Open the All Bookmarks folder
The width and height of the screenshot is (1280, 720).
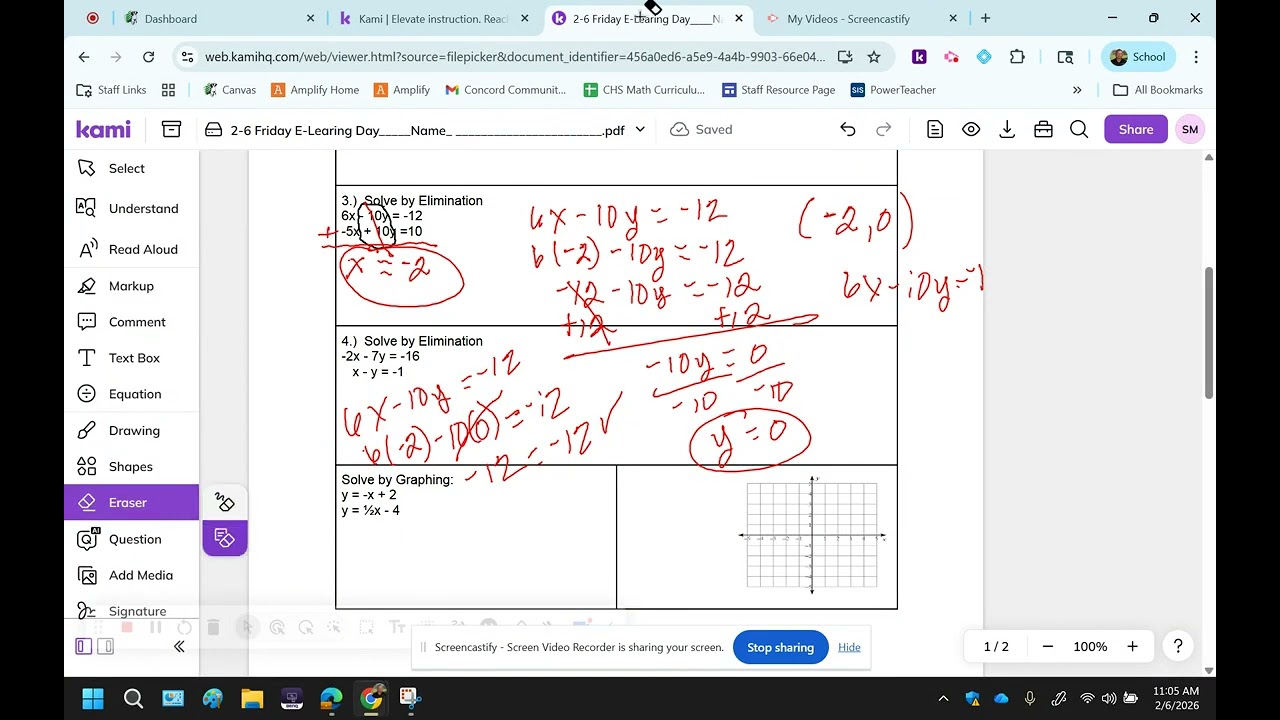coord(1158,90)
